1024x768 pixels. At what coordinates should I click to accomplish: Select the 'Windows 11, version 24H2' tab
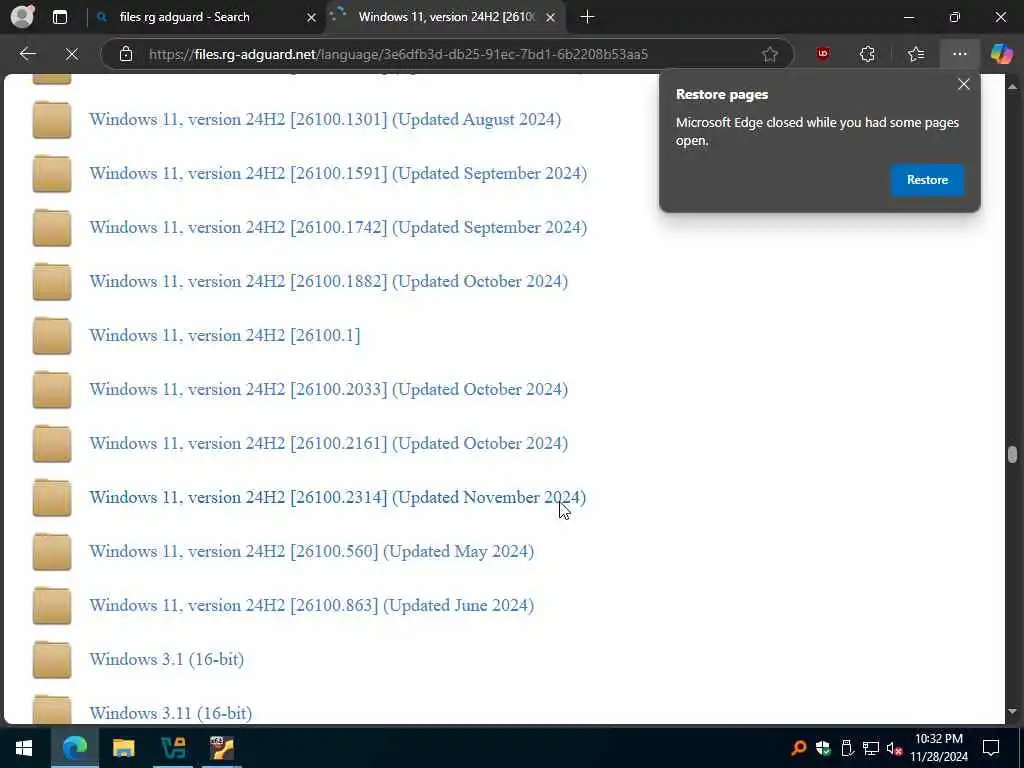[446, 17]
